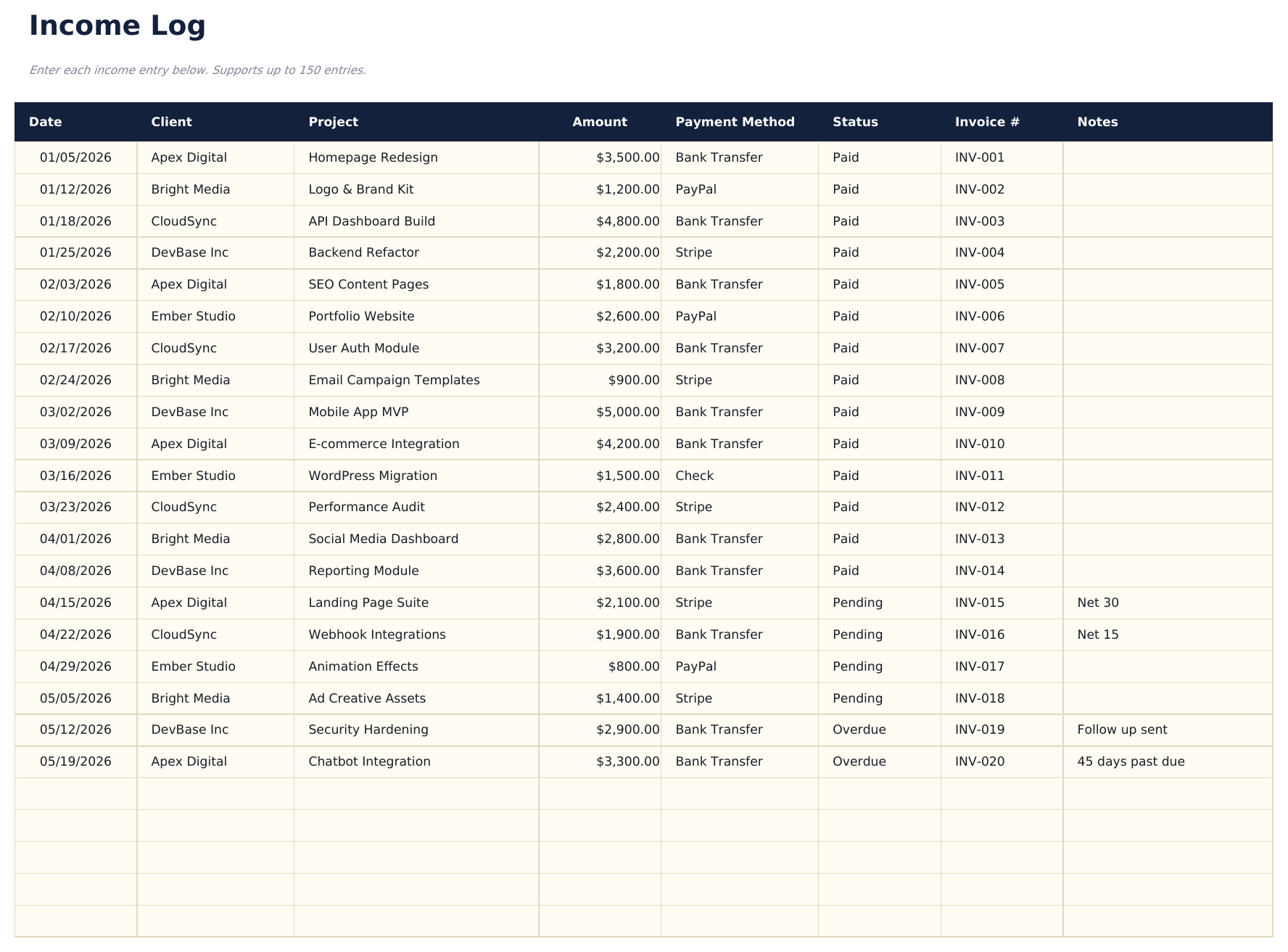Click the Payment Method column header
Screen dimensions: 1288x952
735,122
